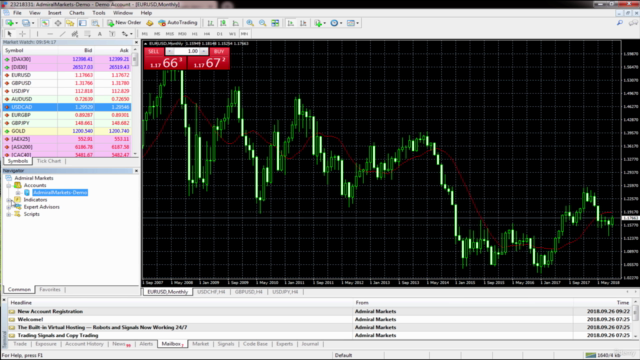Select the Trendline drawing tool

point(62,34)
